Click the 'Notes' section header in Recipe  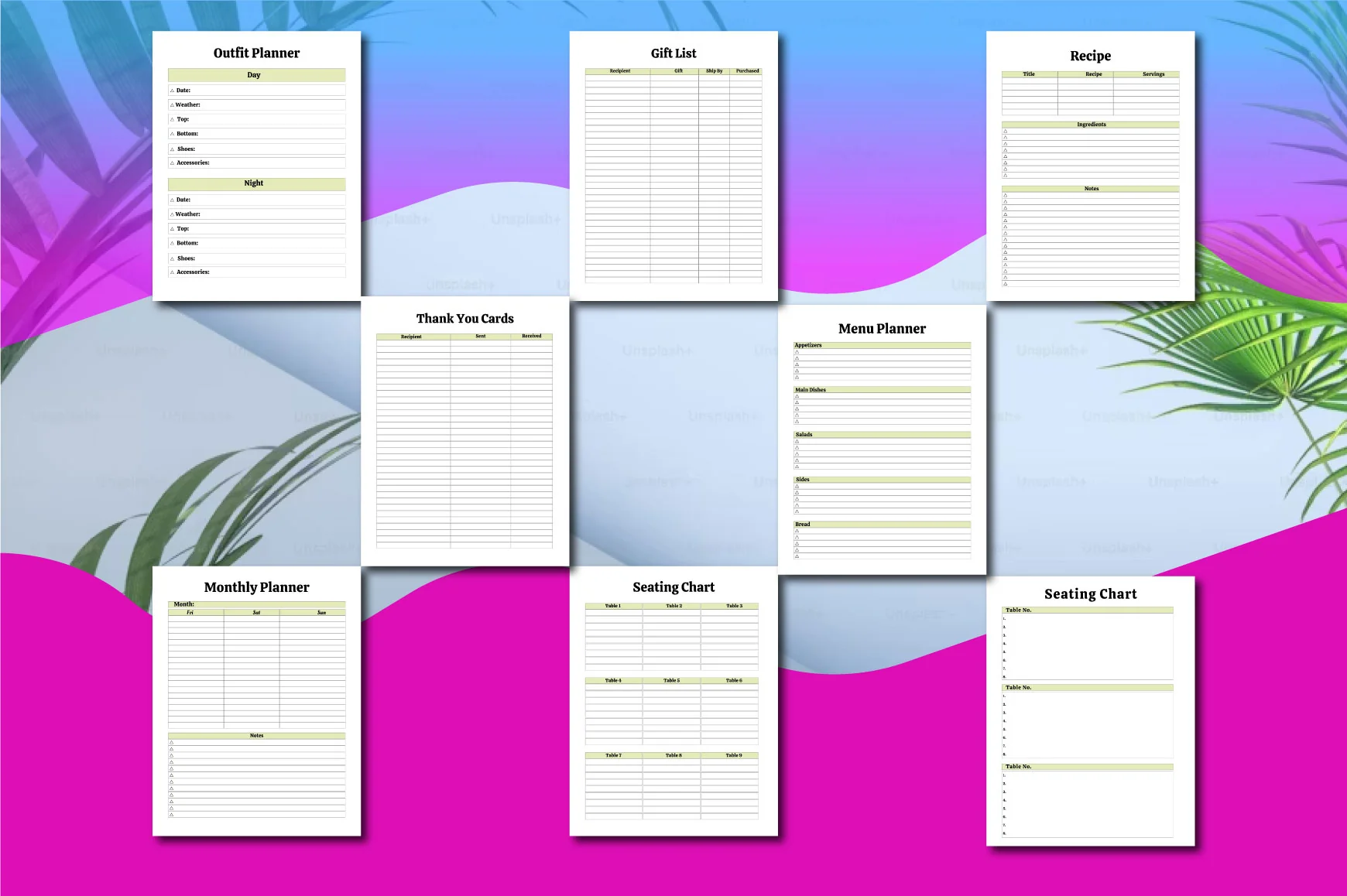(x=1090, y=189)
